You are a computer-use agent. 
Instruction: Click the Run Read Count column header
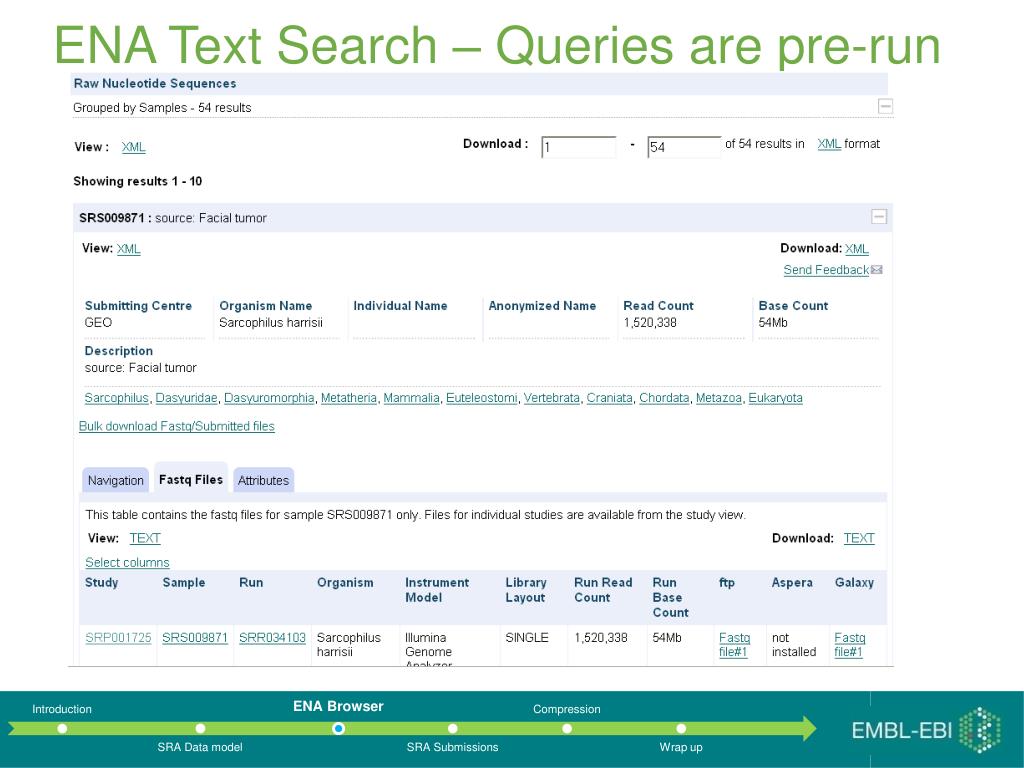tap(603, 590)
